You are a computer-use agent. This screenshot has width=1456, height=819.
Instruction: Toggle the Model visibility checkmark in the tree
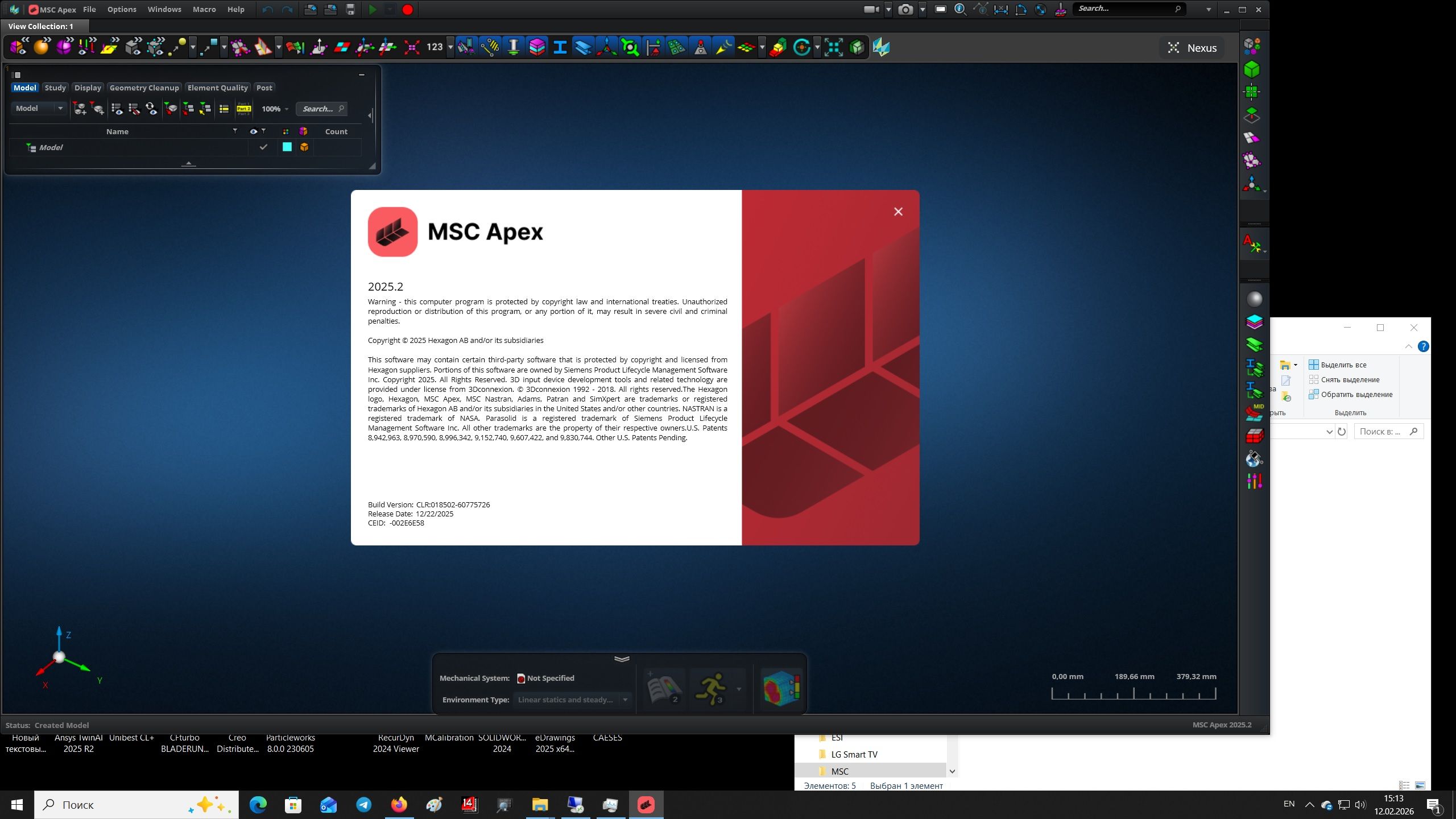coord(263,147)
